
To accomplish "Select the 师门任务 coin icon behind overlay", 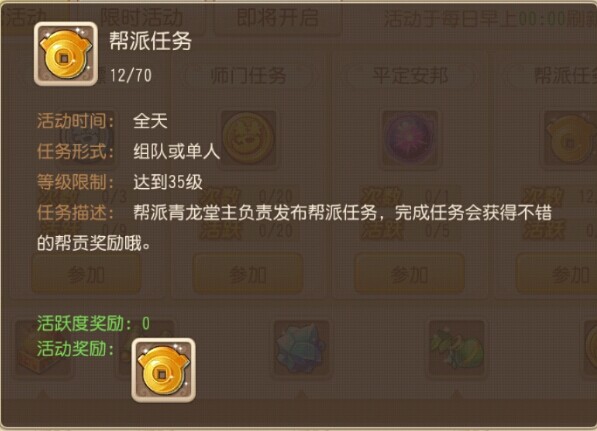I will point(248,138).
